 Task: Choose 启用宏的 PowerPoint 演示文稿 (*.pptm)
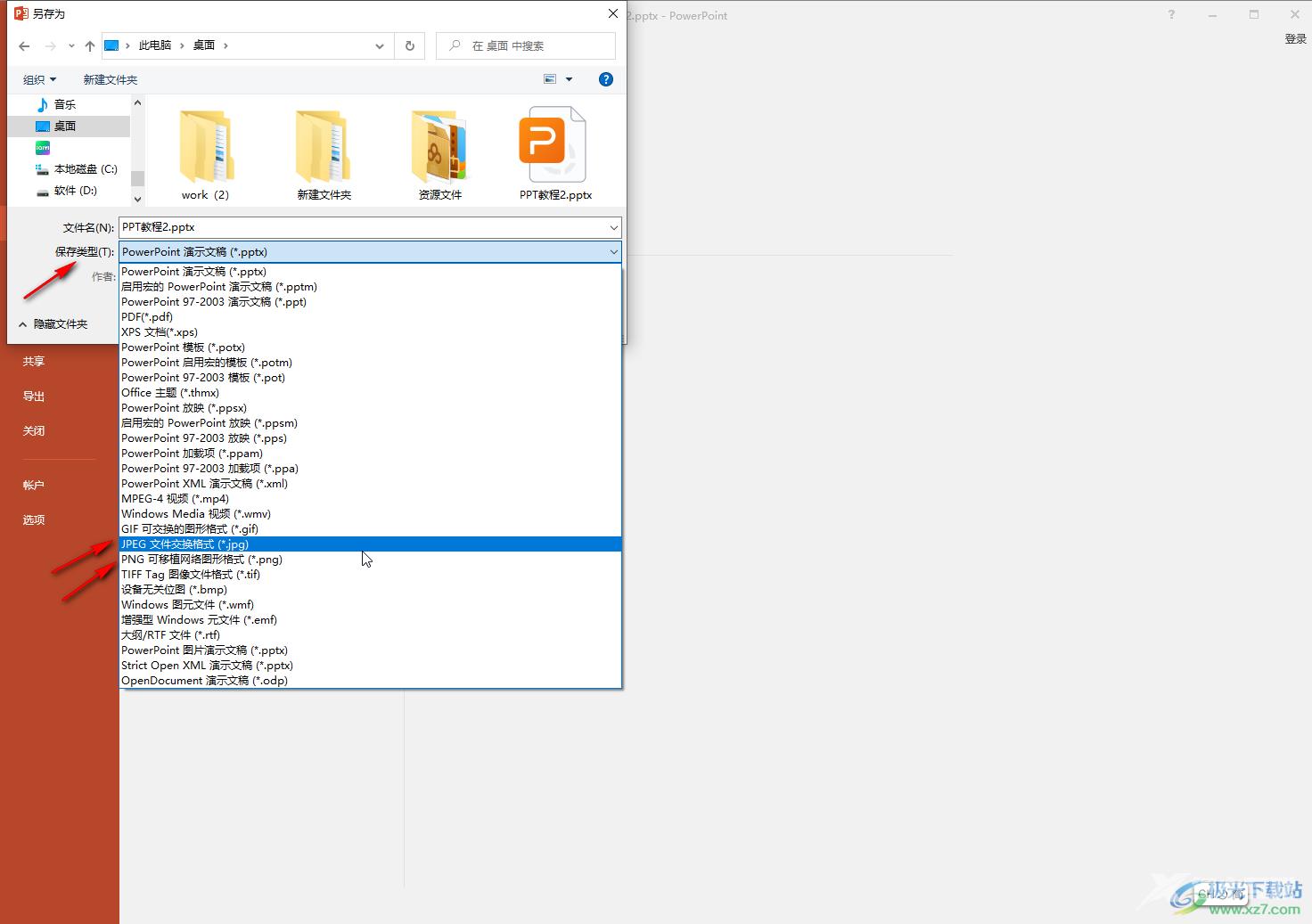(371, 287)
